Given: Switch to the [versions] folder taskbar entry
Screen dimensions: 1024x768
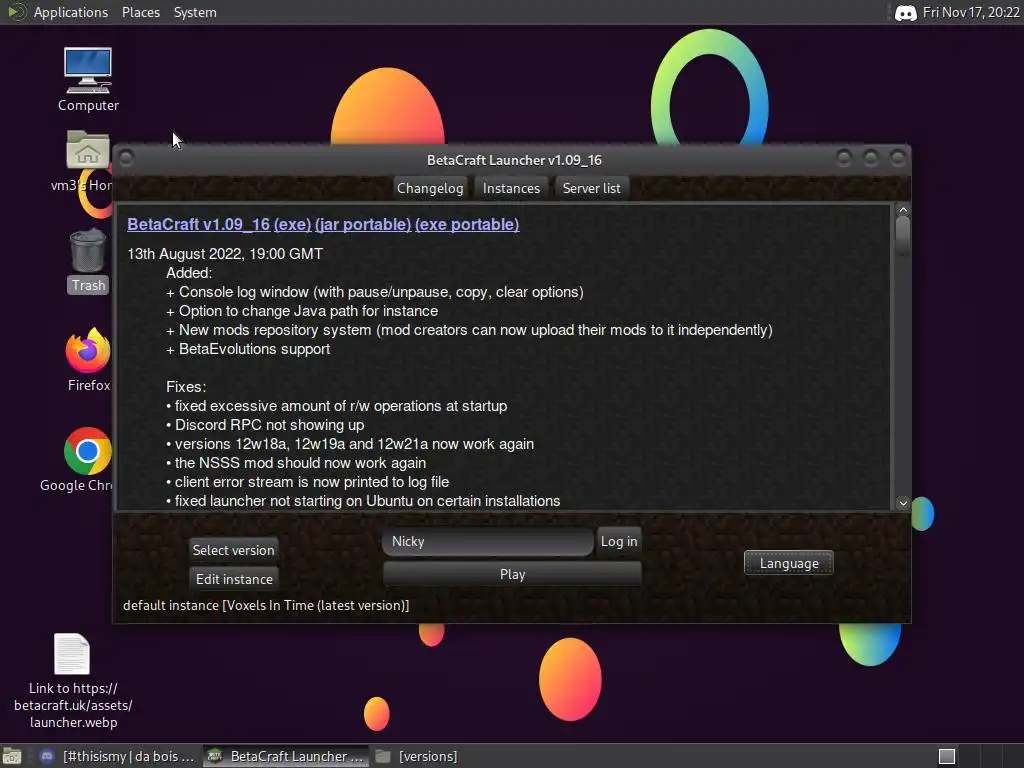Looking at the screenshot, I should 417,756.
